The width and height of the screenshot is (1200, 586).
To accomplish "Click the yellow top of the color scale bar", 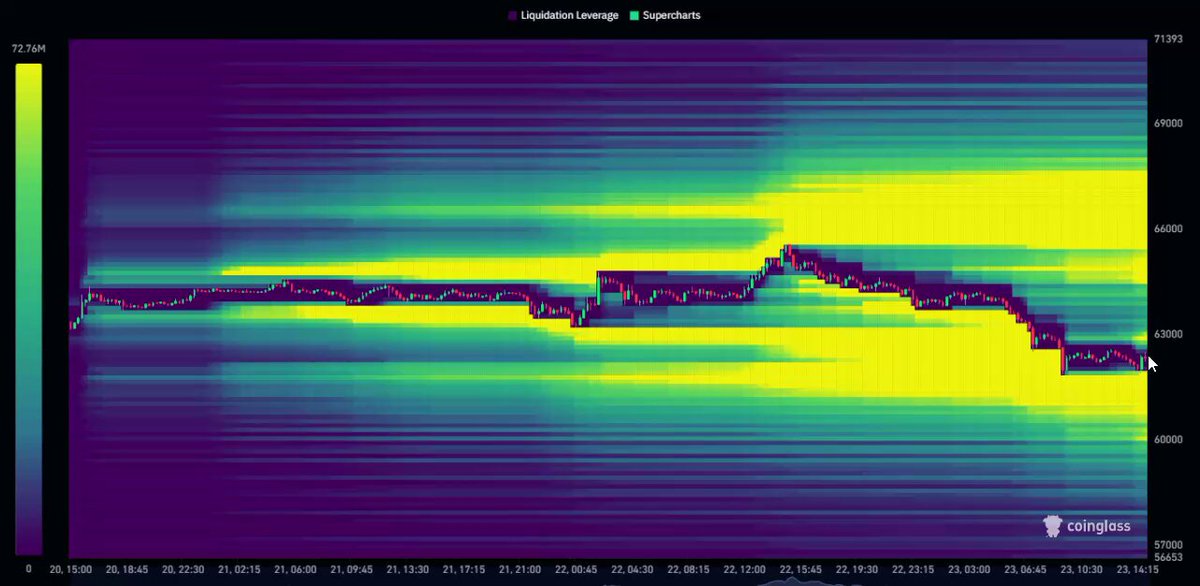I will [29, 72].
